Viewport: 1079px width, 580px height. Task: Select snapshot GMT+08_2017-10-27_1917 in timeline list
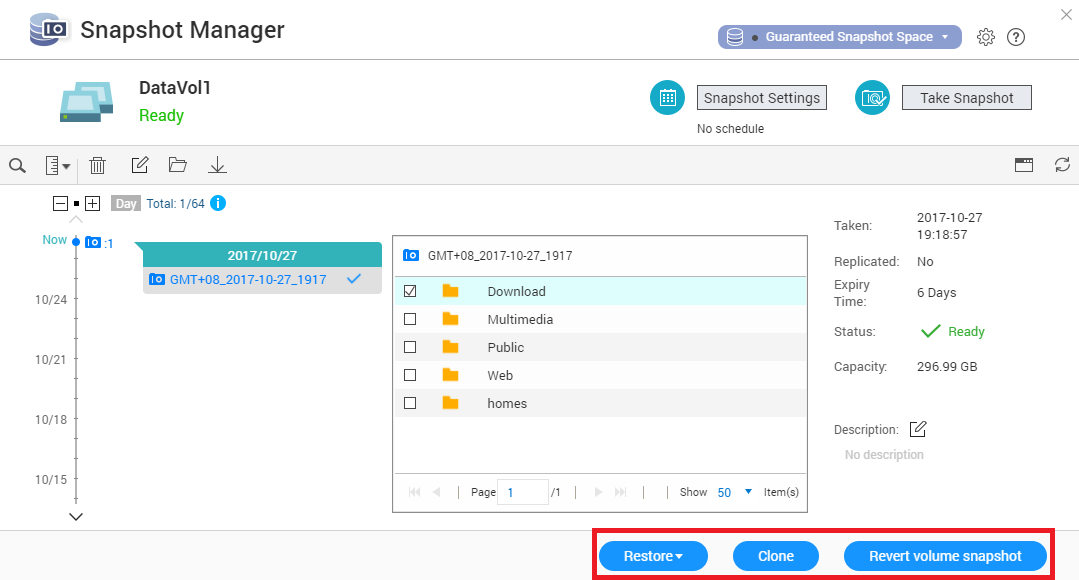click(248, 280)
